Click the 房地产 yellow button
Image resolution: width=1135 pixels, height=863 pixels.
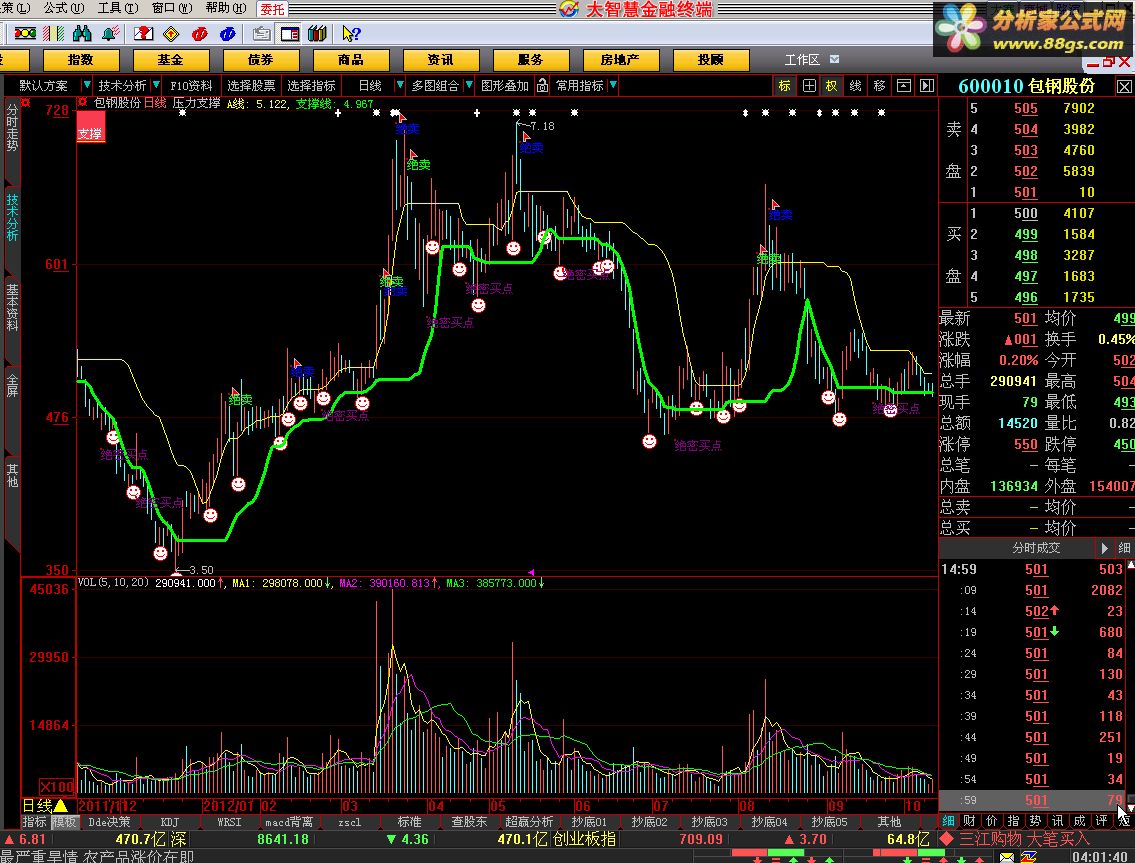[620, 59]
